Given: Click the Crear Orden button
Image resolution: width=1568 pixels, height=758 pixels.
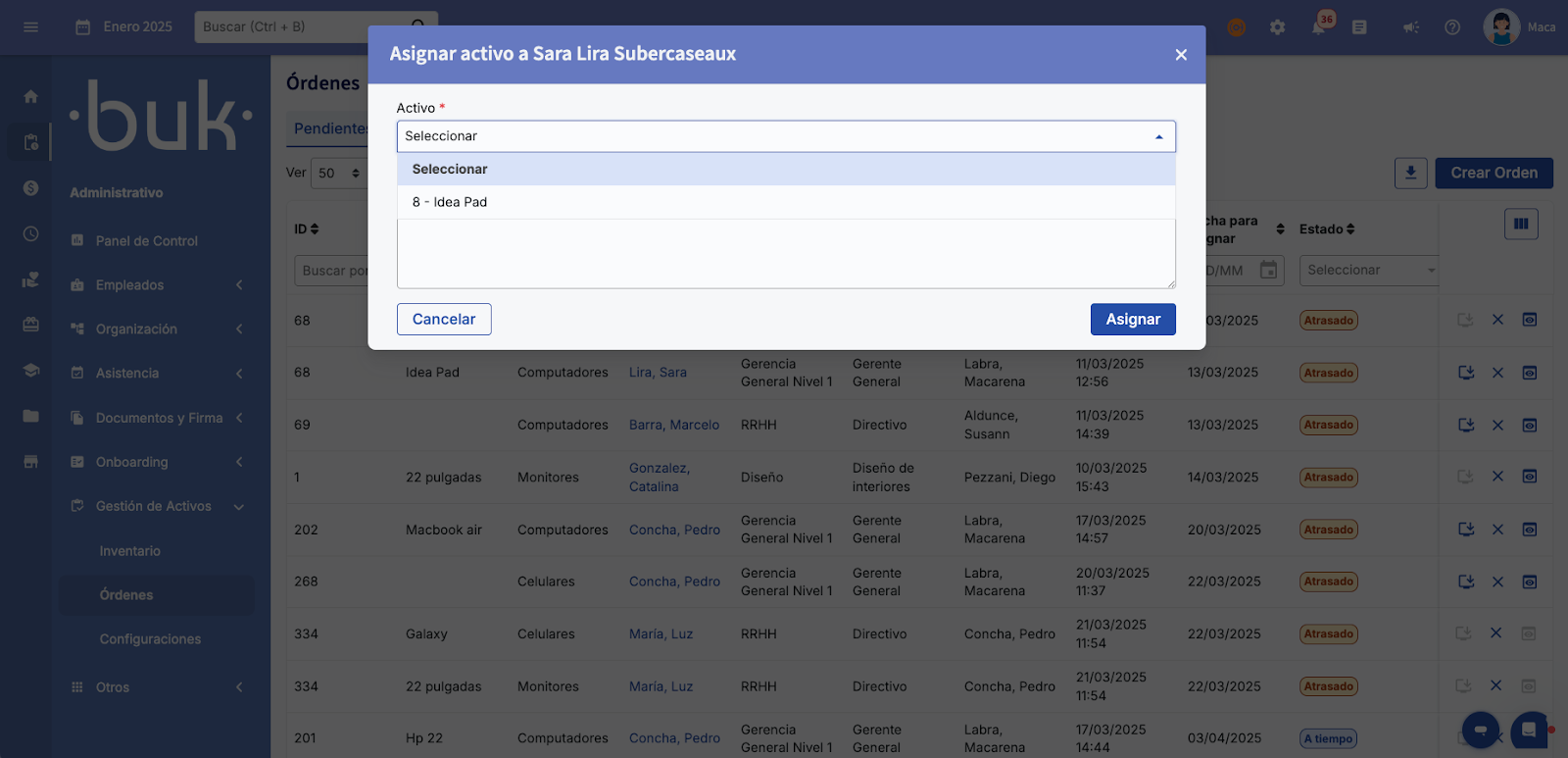Looking at the screenshot, I should point(1494,174).
